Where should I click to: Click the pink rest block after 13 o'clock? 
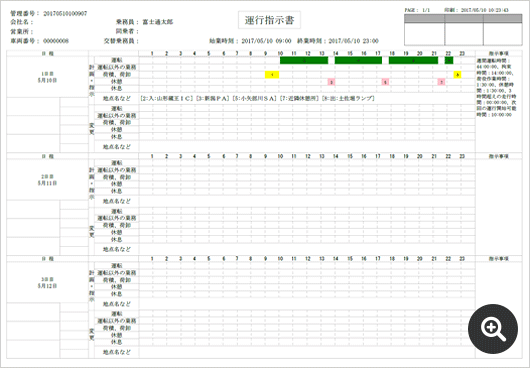(331, 82)
